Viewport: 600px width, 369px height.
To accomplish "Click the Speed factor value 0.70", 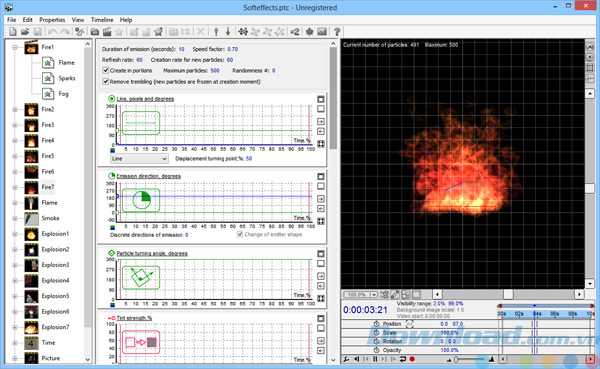I will pos(233,49).
